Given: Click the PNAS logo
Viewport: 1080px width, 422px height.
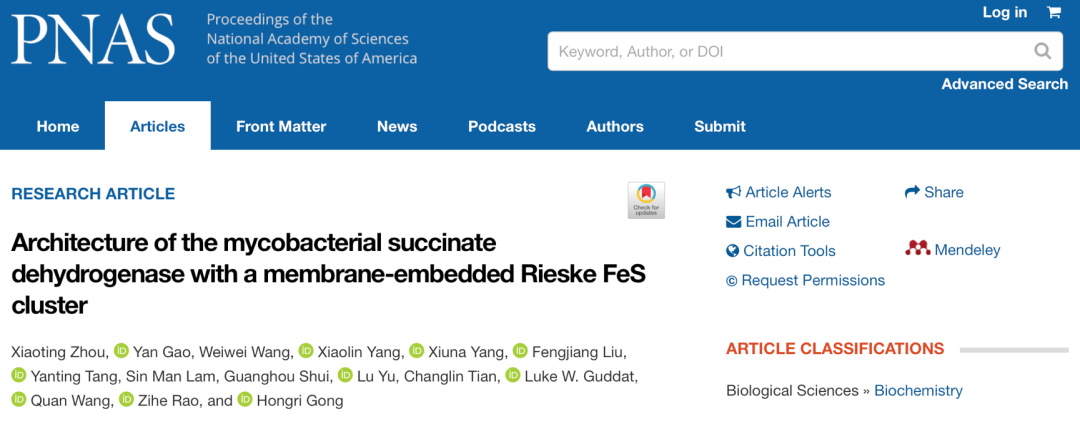Looking at the screenshot, I should [x=92, y=39].
